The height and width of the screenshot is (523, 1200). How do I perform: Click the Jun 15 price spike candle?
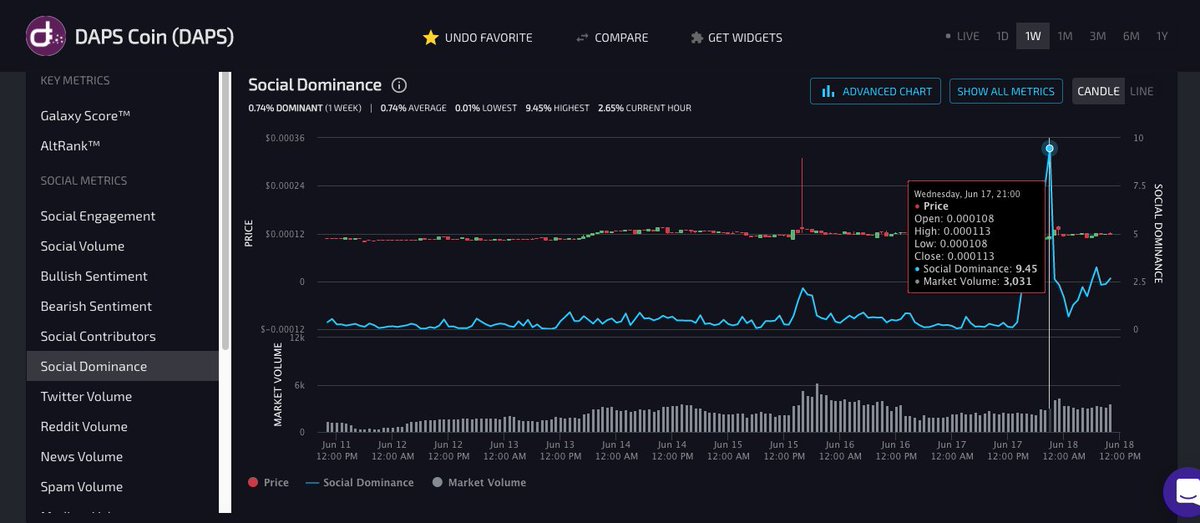tap(802, 195)
